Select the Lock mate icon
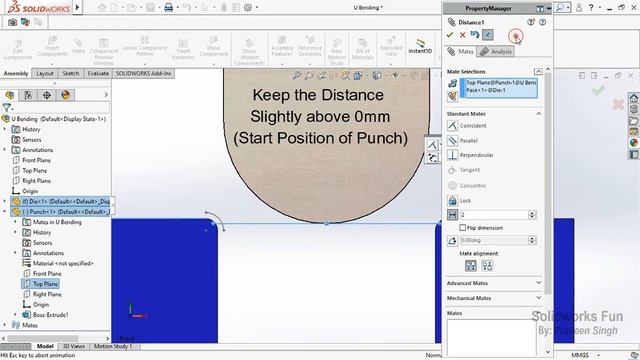This screenshot has width=640, height=360. click(x=452, y=200)
